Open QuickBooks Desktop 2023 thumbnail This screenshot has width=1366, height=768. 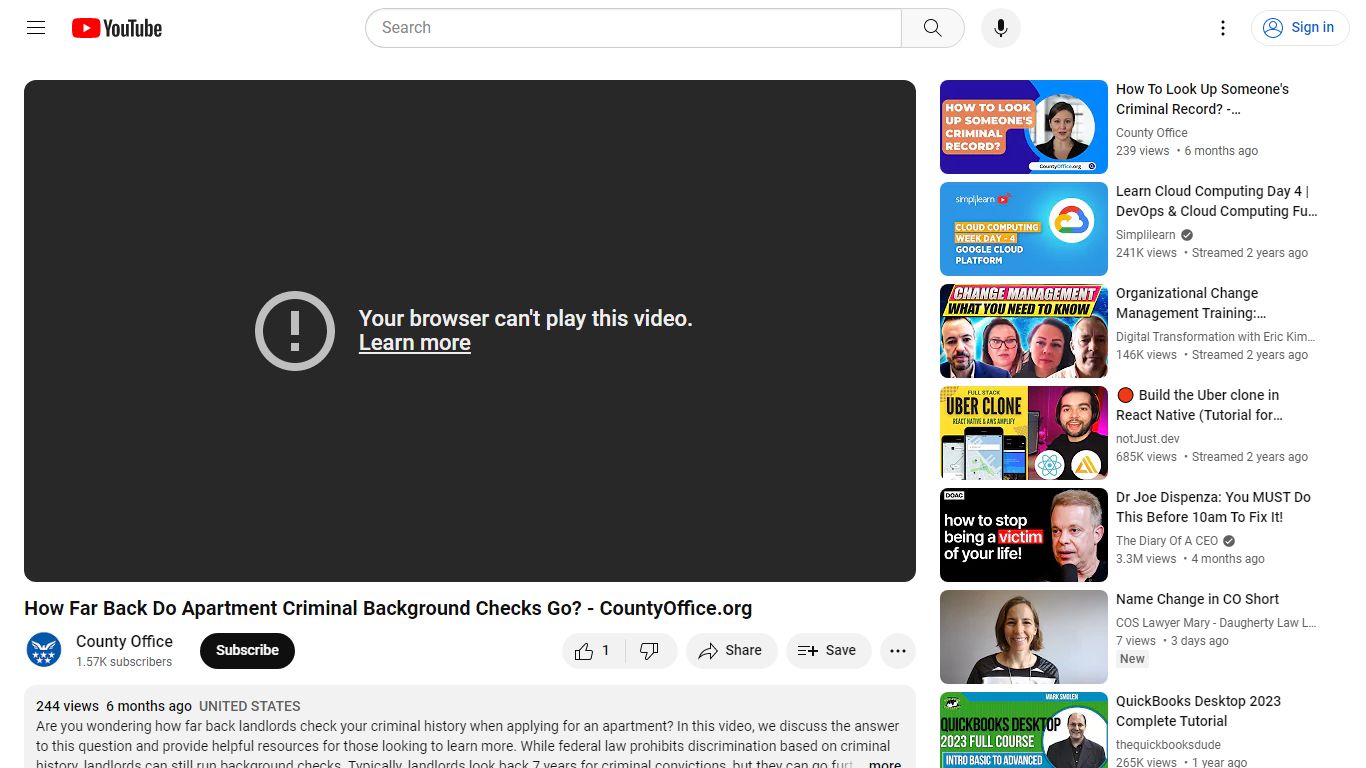click(1024, 730)
